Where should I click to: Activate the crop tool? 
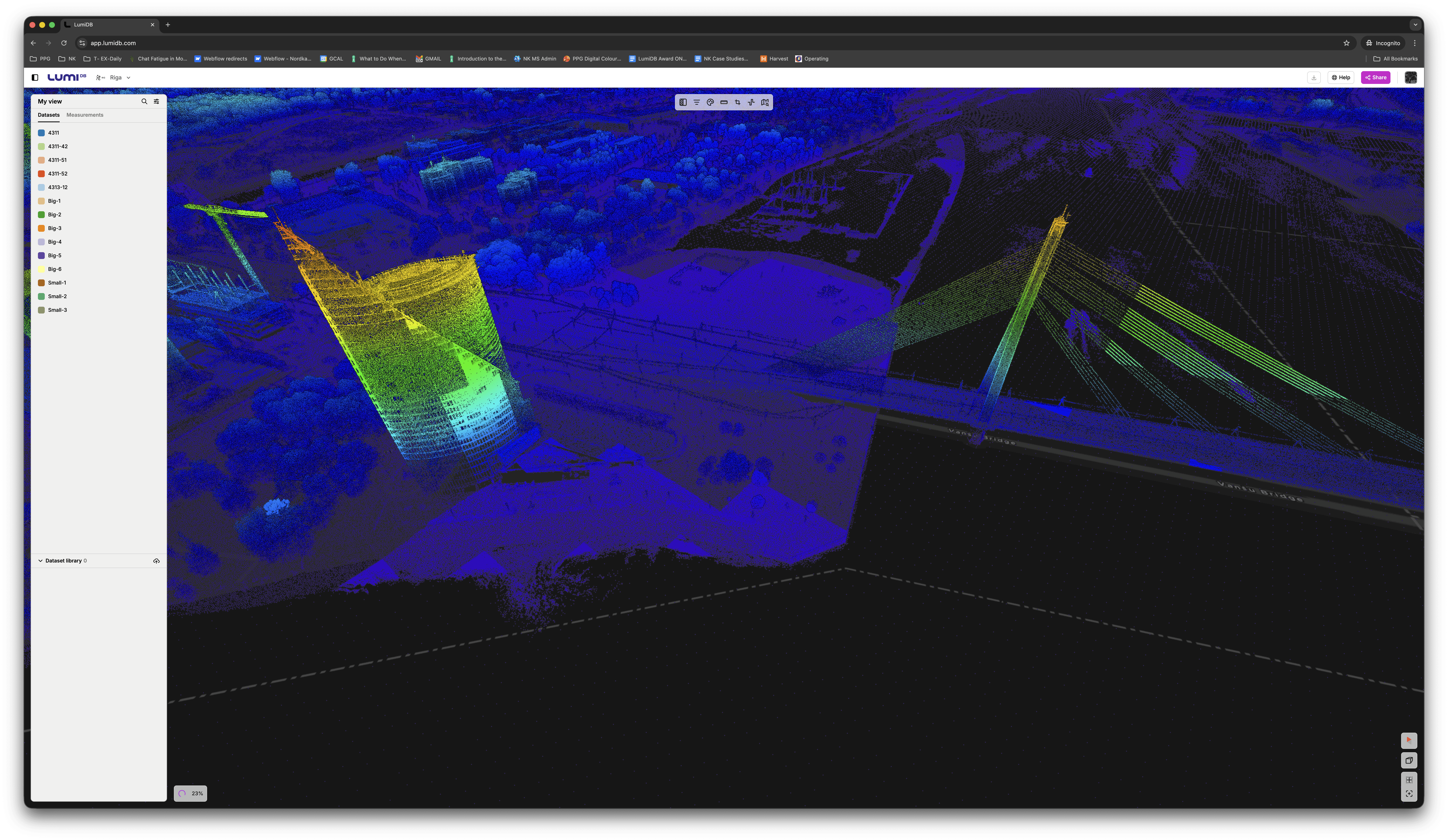(x=738, y=102)
